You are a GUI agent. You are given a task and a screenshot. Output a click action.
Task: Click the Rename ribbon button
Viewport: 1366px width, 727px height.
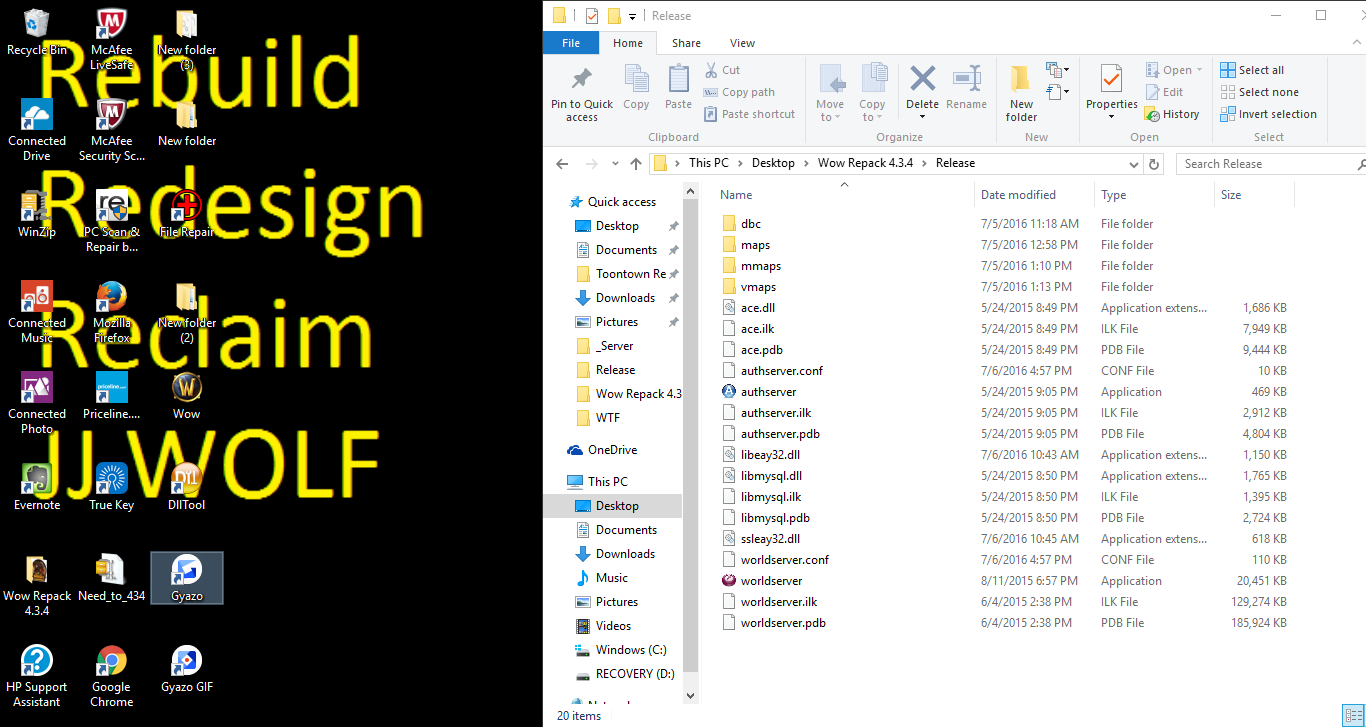coord(966,88)
